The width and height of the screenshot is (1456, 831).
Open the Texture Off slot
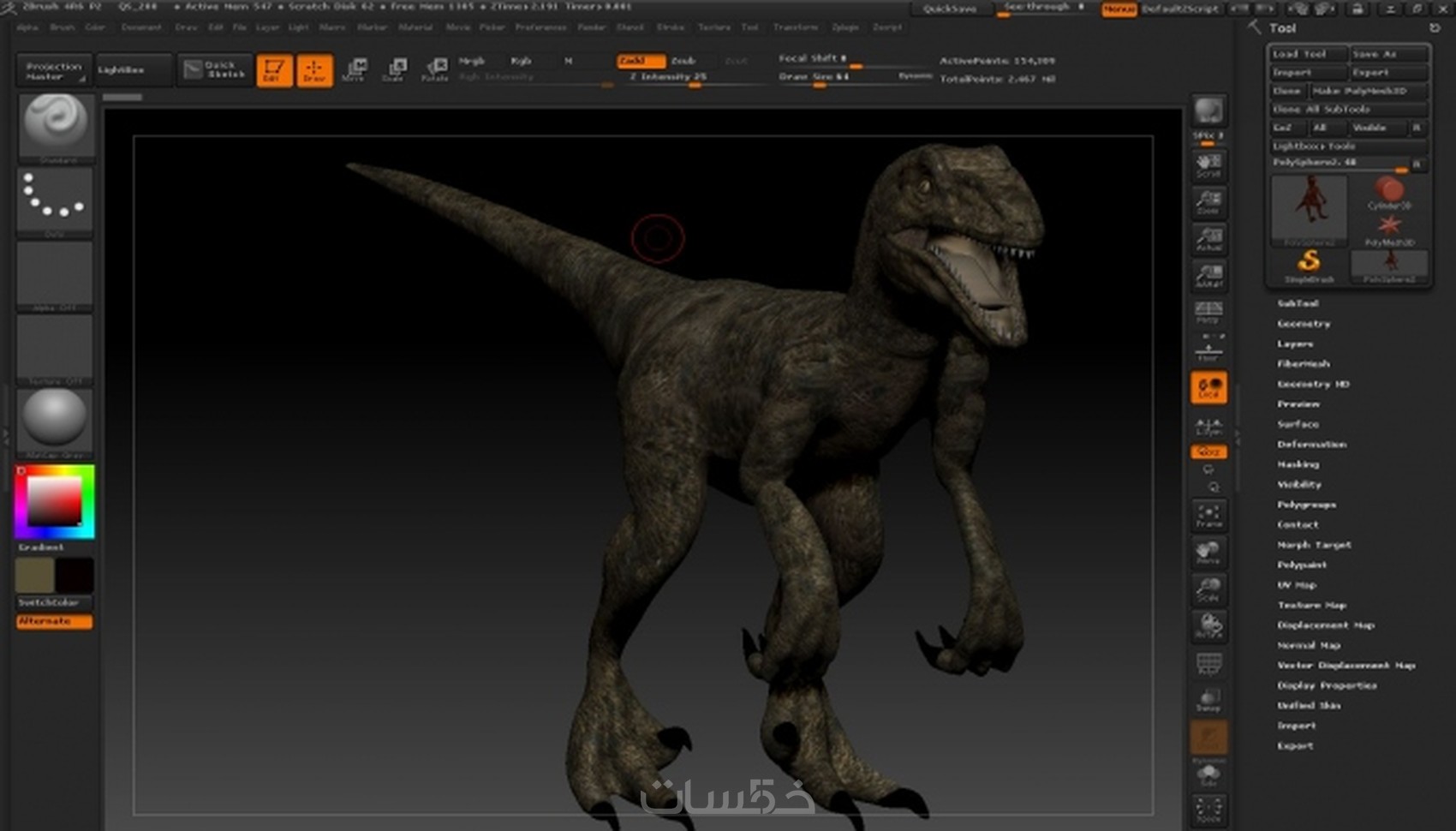coord(55,350)
